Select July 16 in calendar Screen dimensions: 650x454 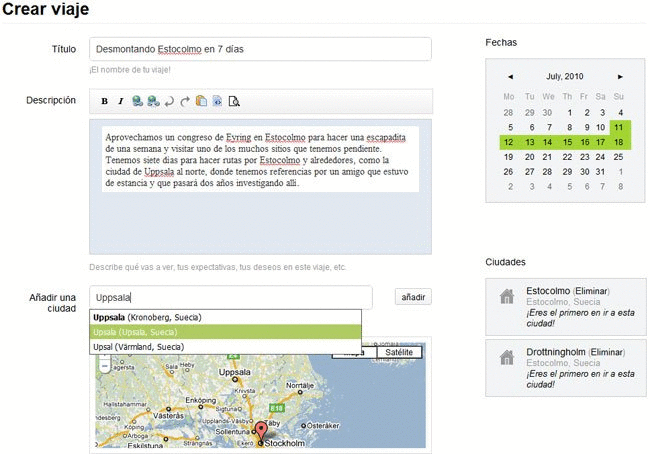coord(585,142)
